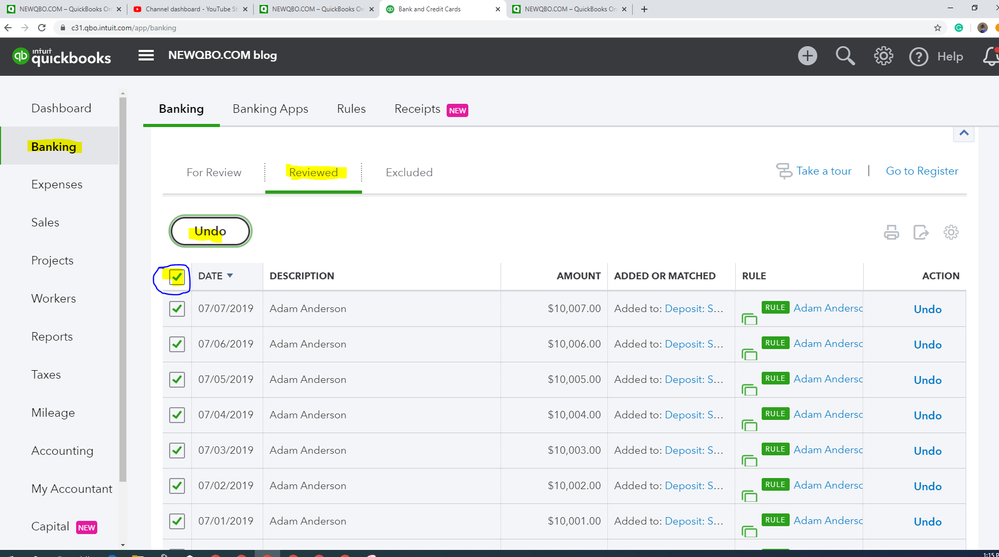
Task: Click RULE badge in 07/03/2019 row
Action: 775,449
